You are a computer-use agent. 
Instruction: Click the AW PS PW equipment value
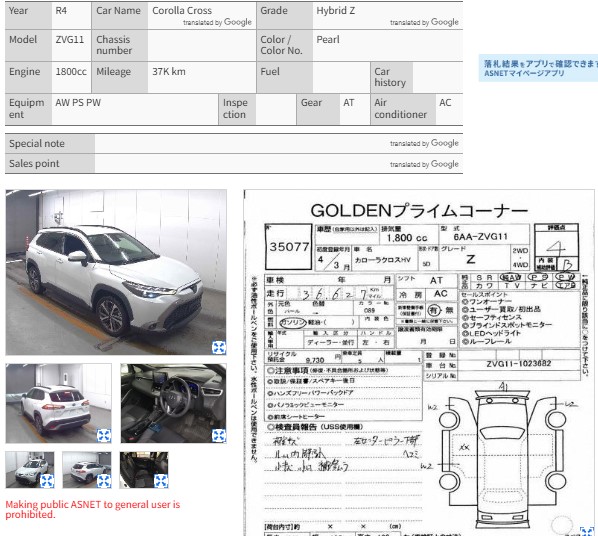coord(78,103)
